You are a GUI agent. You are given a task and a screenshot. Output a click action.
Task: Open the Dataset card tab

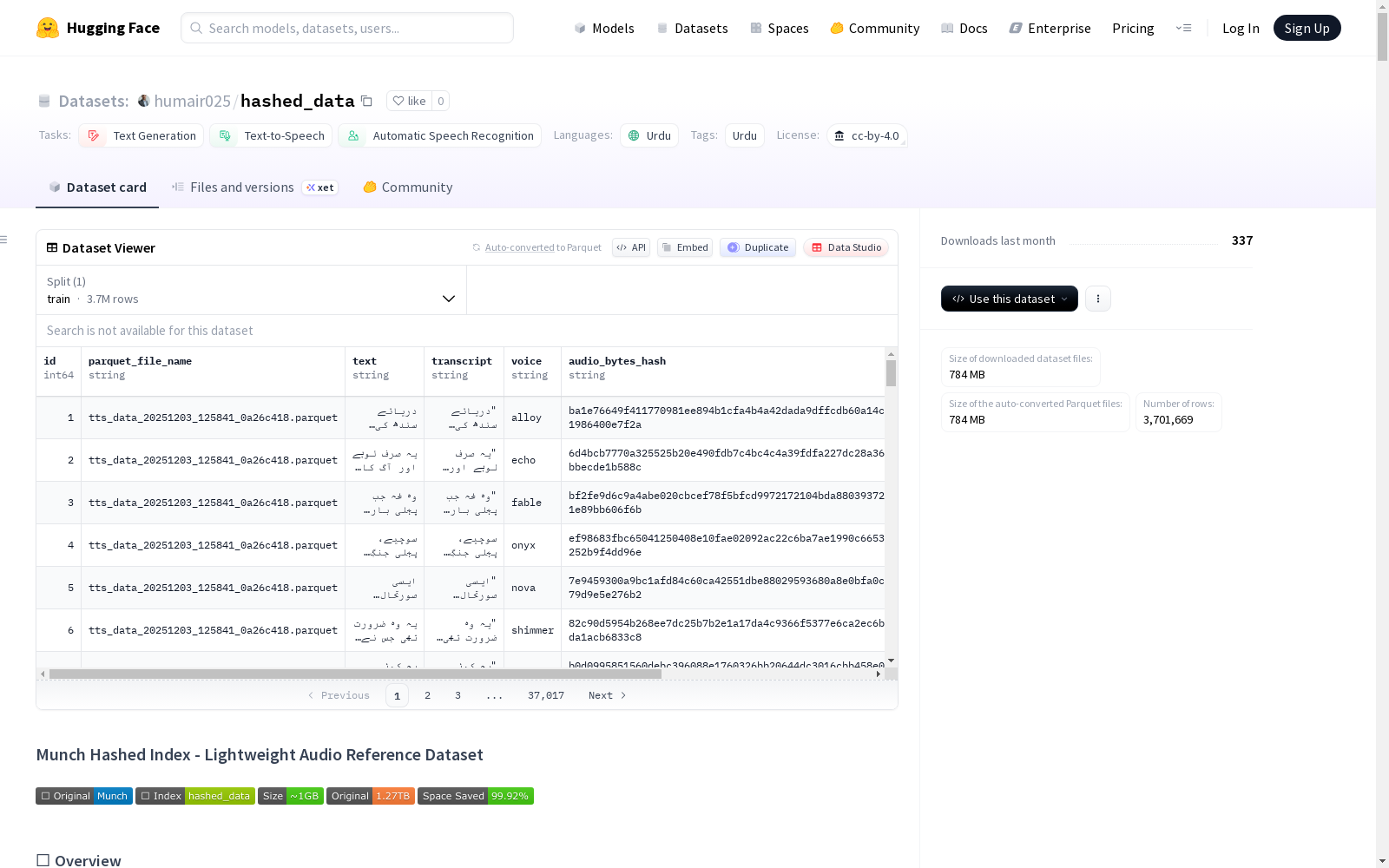[x=97, y=187]
